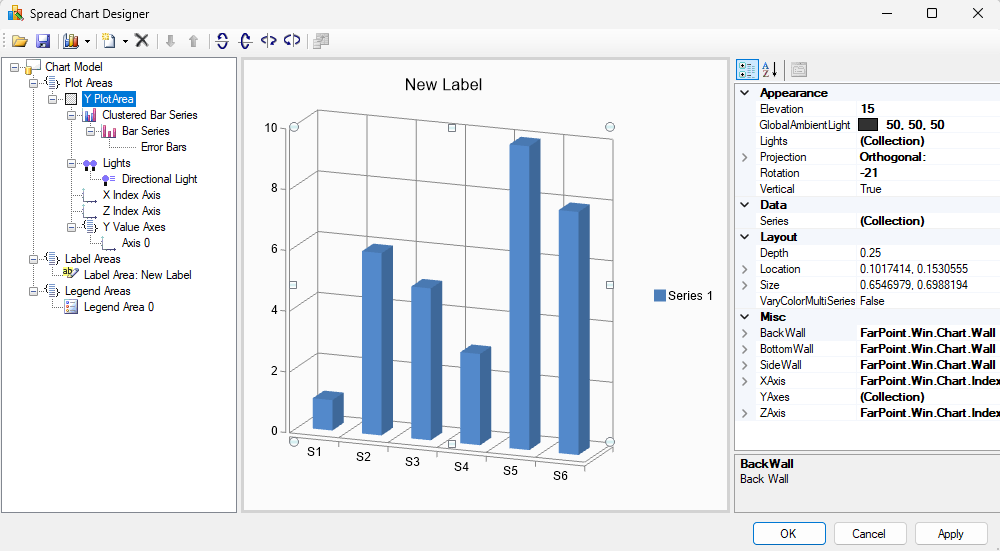Select the Z Index Axis item
1000x551 pixels.
click(131, 211)
